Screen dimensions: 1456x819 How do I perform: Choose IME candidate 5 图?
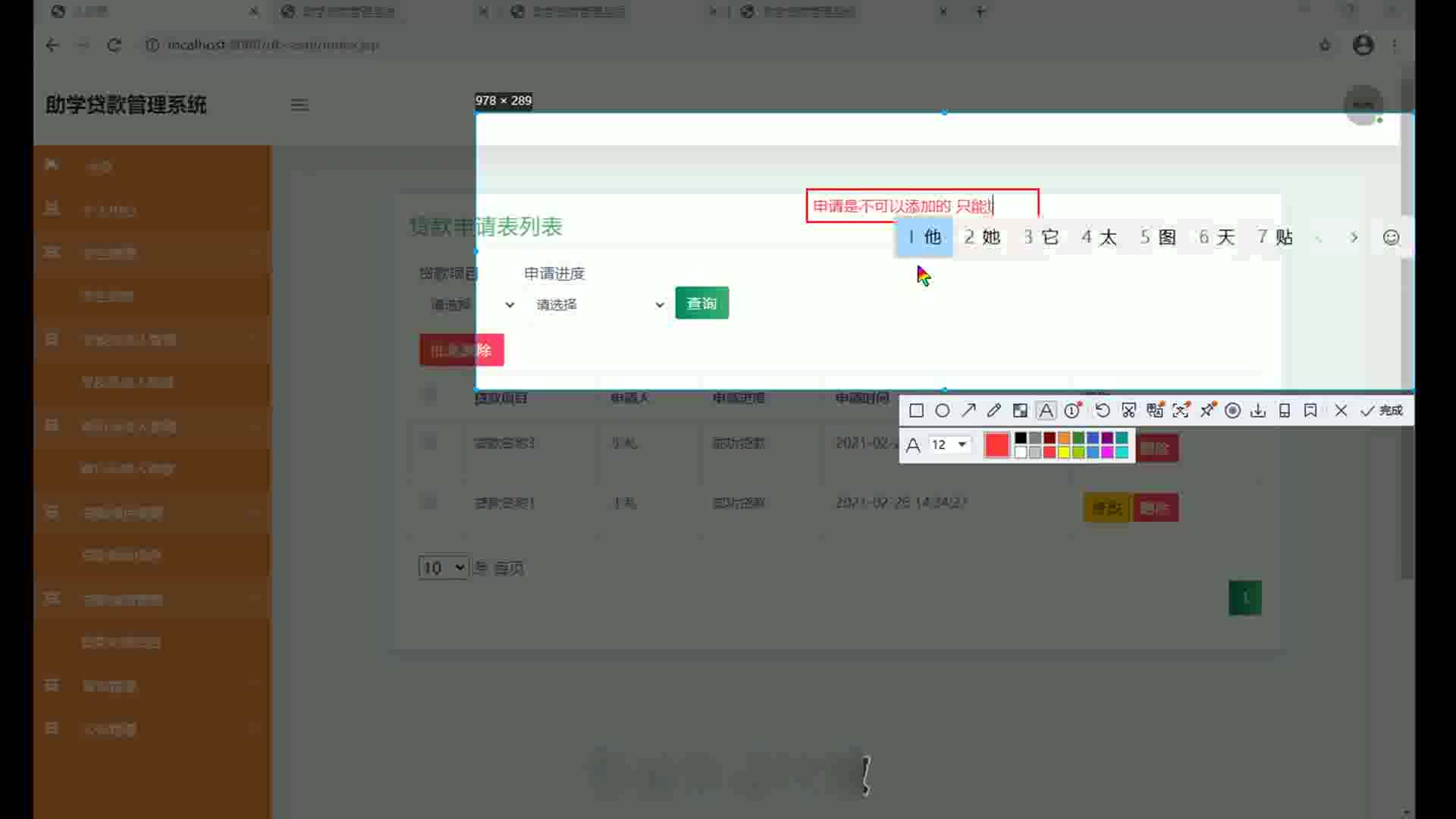(1157, 237)
